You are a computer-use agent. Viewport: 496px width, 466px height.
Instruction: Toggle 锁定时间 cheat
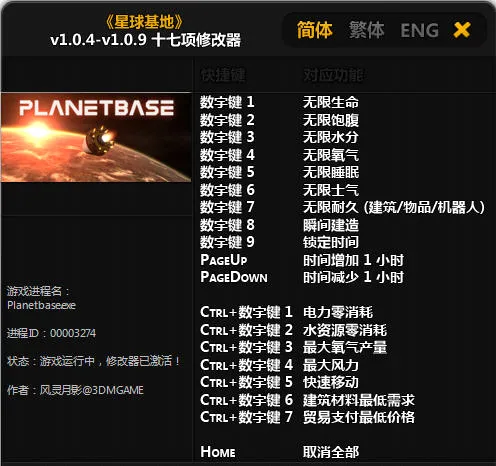[331, 242]
